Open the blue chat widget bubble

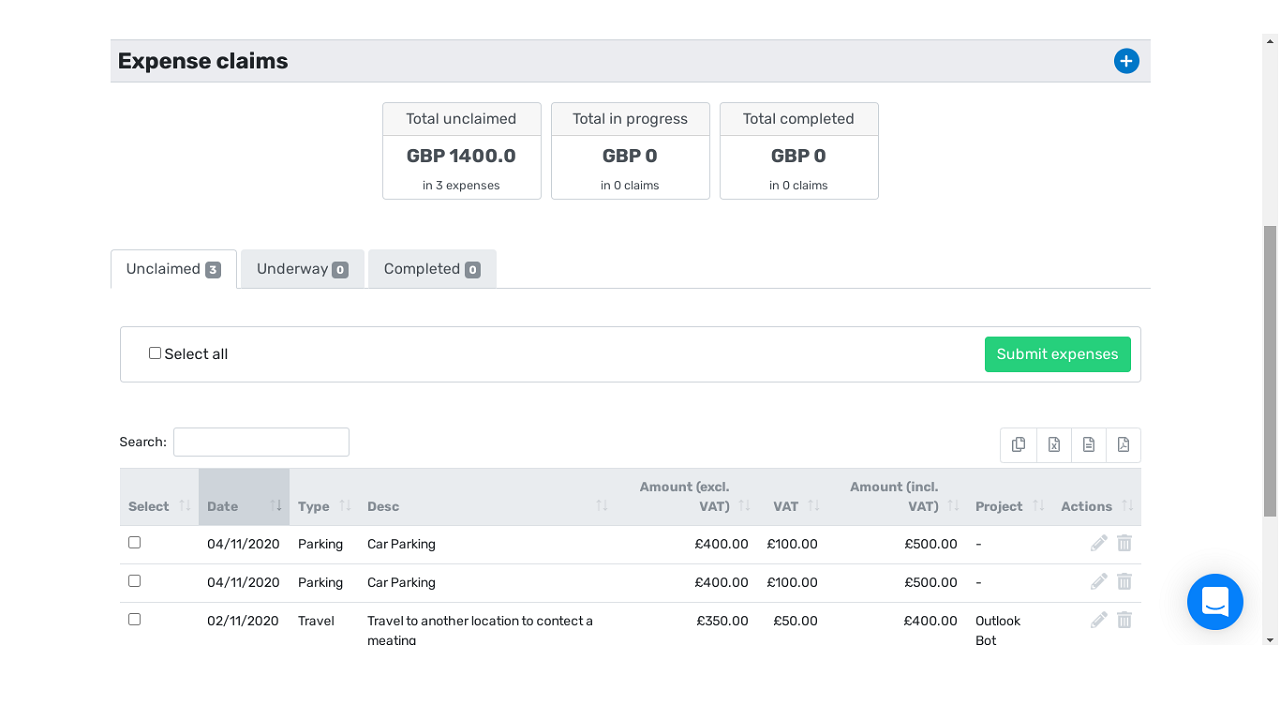click(1214, 602)
